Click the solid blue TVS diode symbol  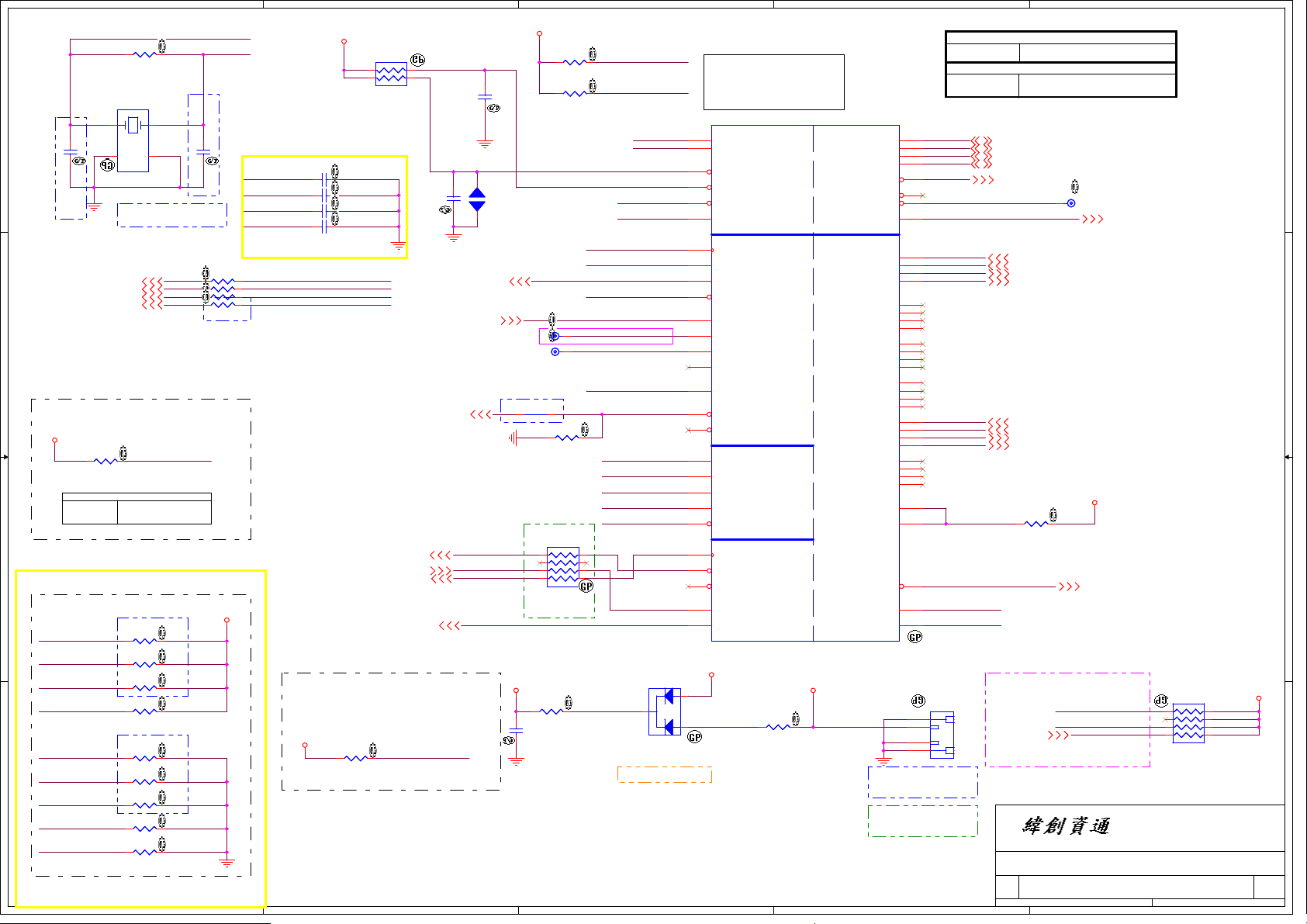(477, 199)
